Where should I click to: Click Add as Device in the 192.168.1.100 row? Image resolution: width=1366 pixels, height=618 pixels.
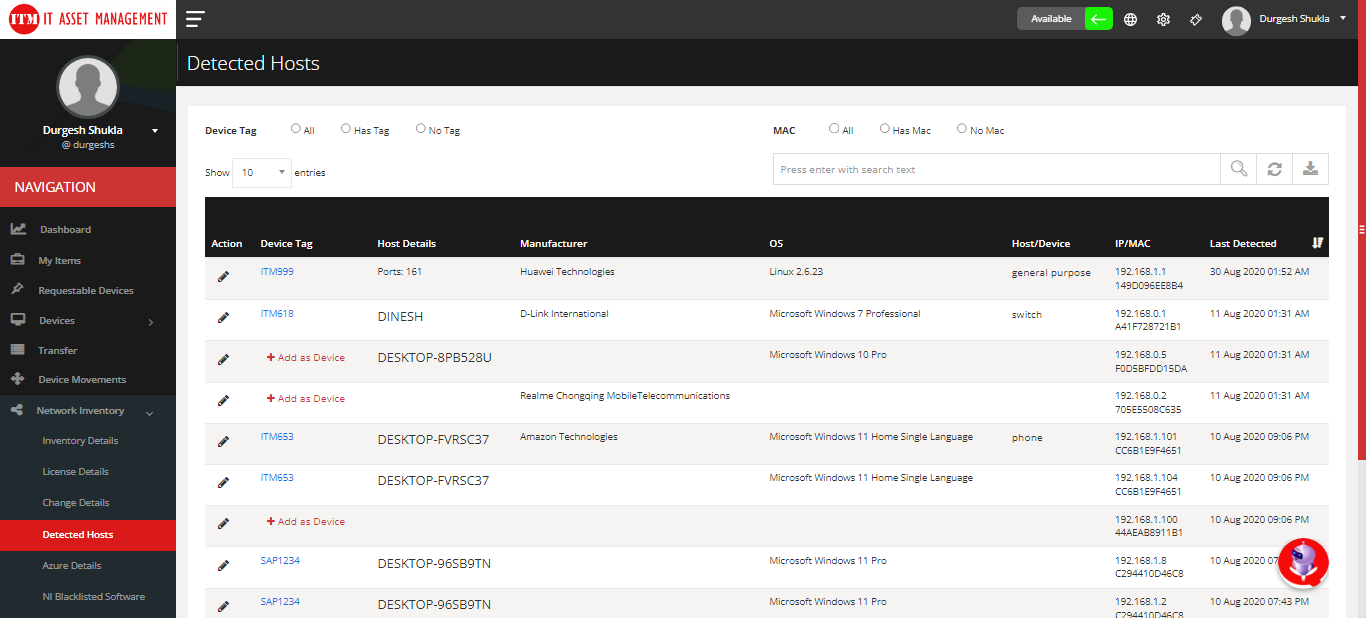(x=306, y=521)
